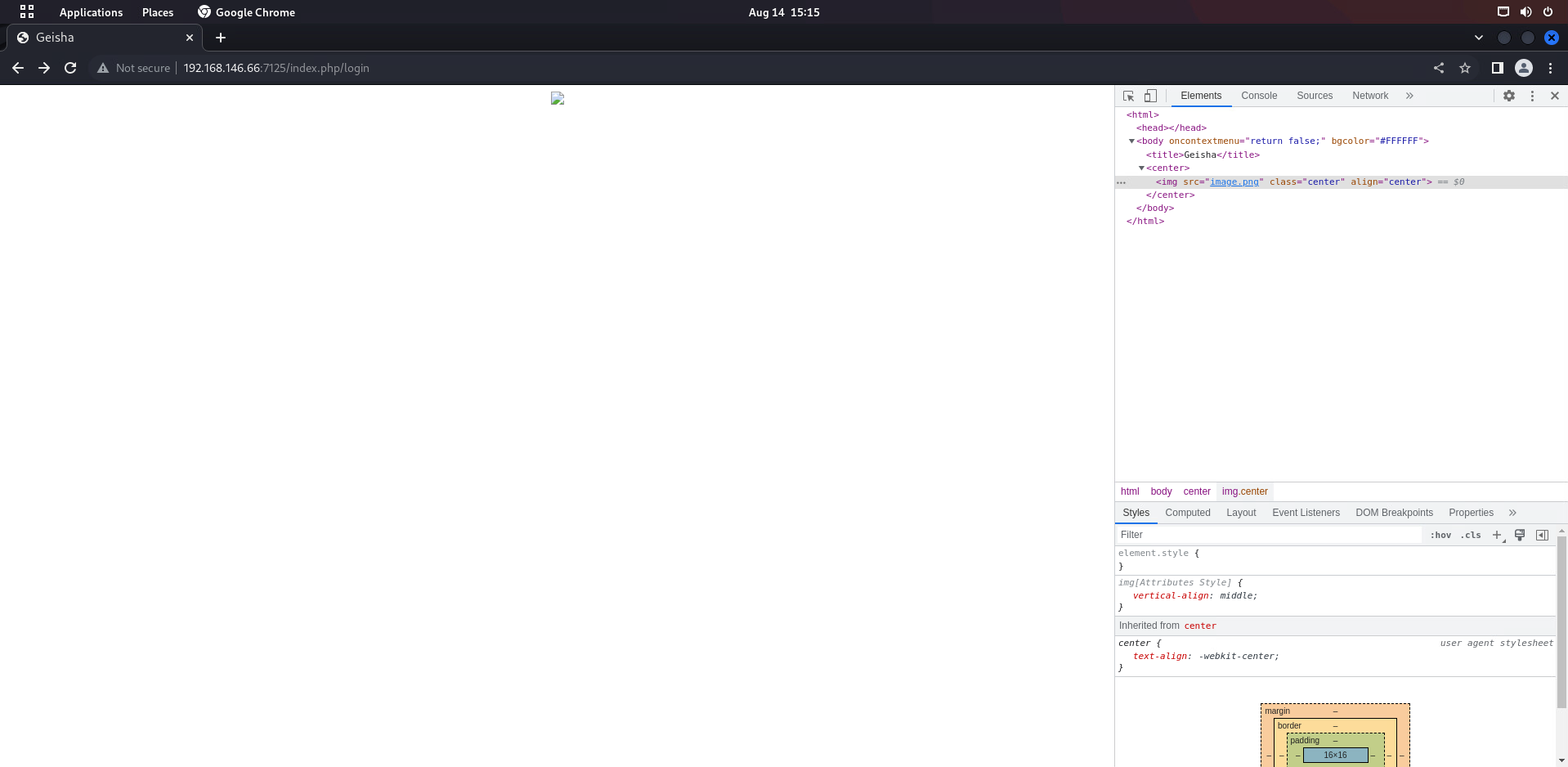Click the vertical-align middle value
Viewport: 1568px width, 767px height.
(x=1236, y=596)
